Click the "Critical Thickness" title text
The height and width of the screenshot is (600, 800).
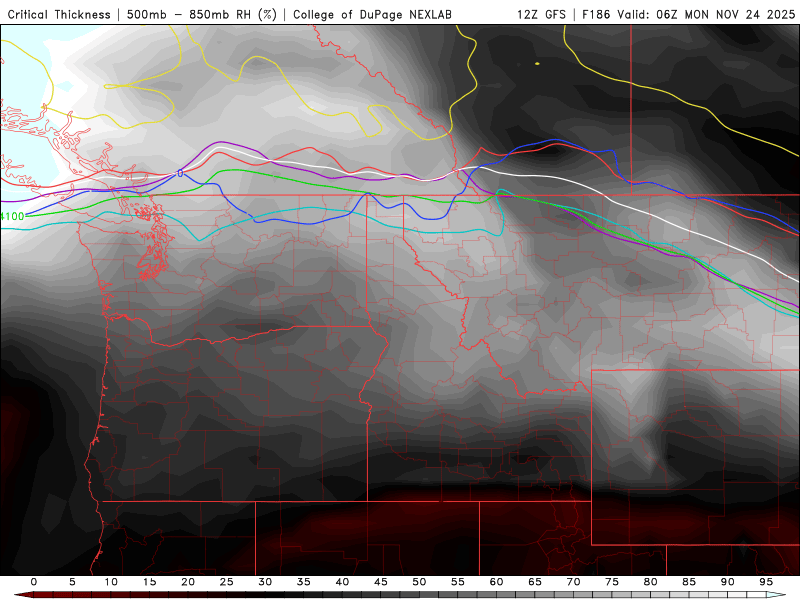(59, 14)
